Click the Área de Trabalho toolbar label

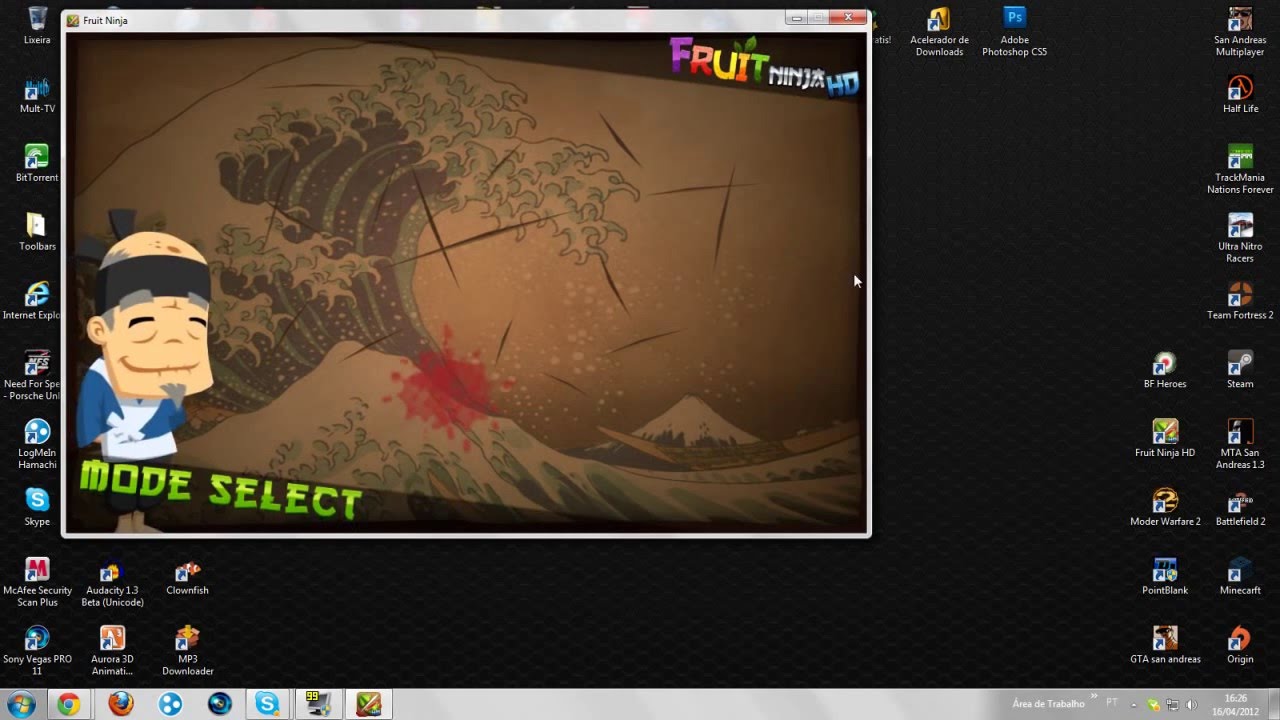pos(1048,704)
